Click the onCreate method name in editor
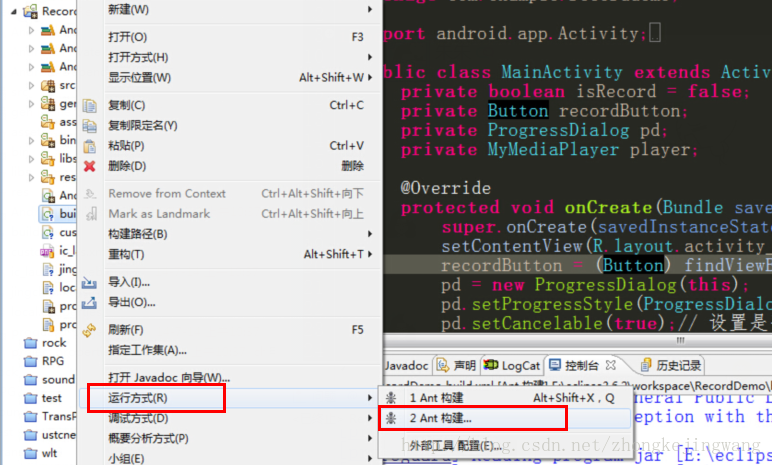This screenshot has width=772, height=465. pyautogui.click(x=608, y=207)
